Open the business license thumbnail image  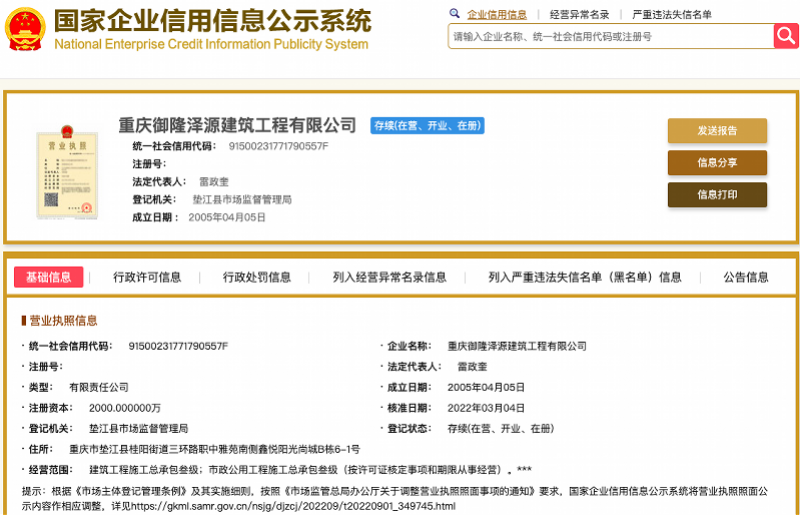tap(67, 173)
